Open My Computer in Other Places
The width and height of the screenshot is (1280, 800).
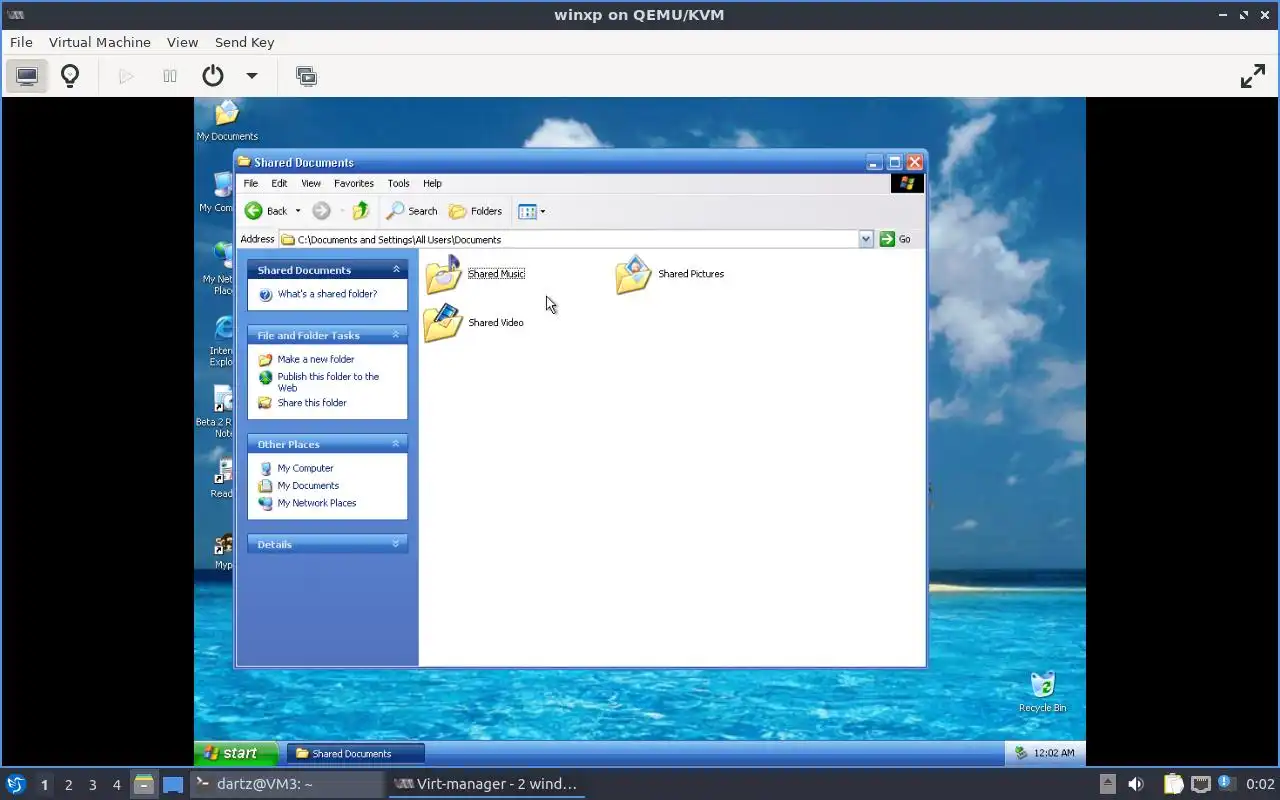pos(305,468)
